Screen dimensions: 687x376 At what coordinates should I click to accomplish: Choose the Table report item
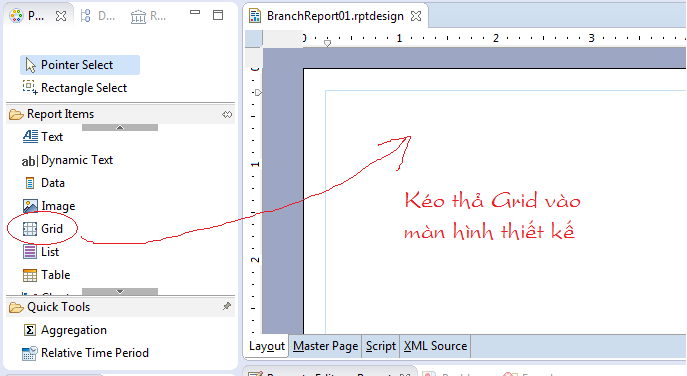46,275
